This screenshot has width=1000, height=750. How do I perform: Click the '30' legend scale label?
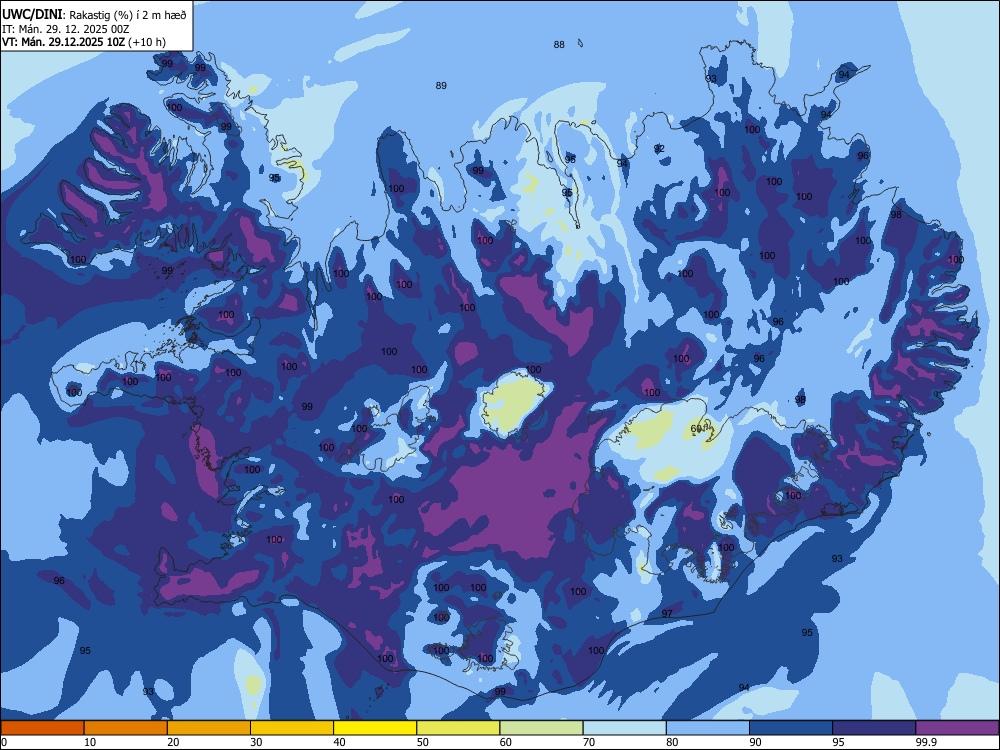(256, 742)
